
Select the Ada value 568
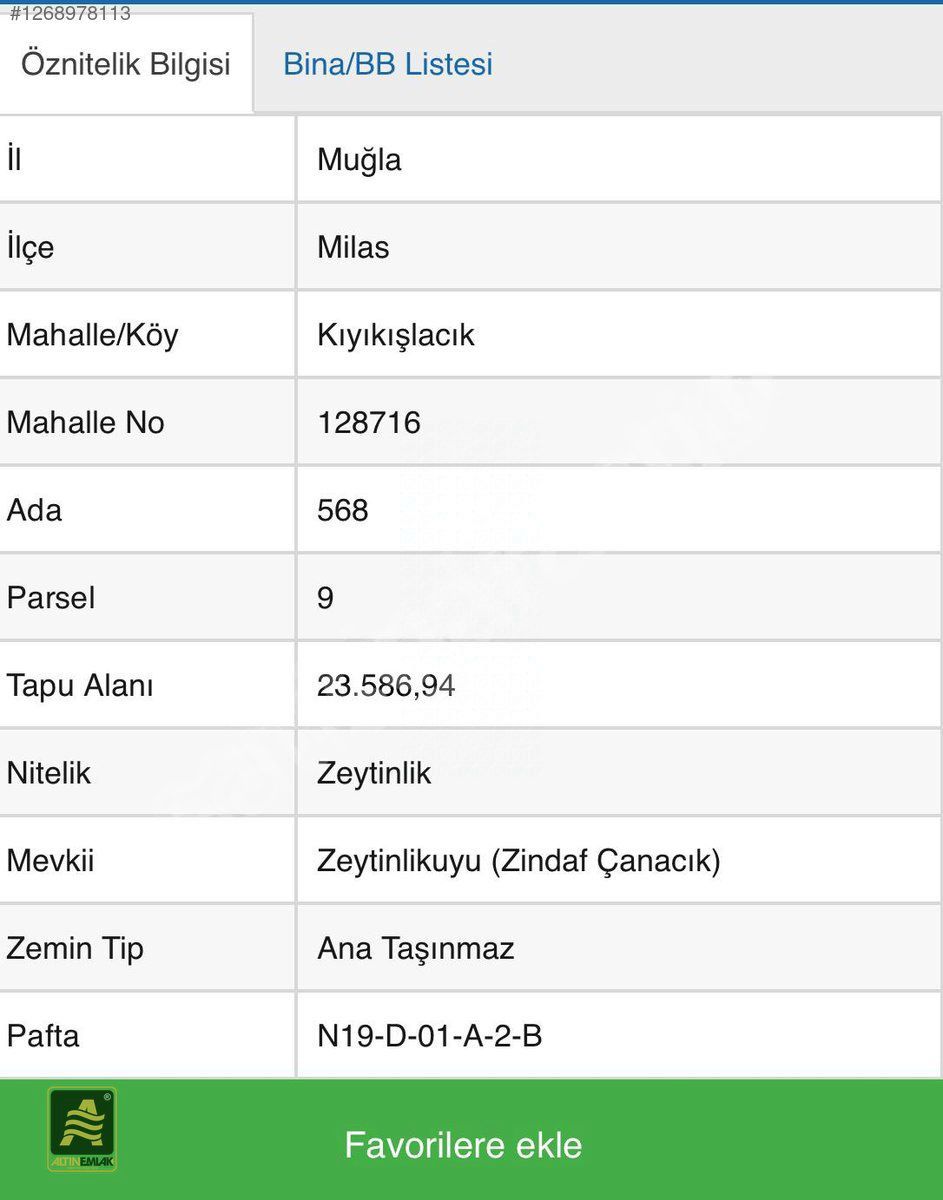pos(343,511)
